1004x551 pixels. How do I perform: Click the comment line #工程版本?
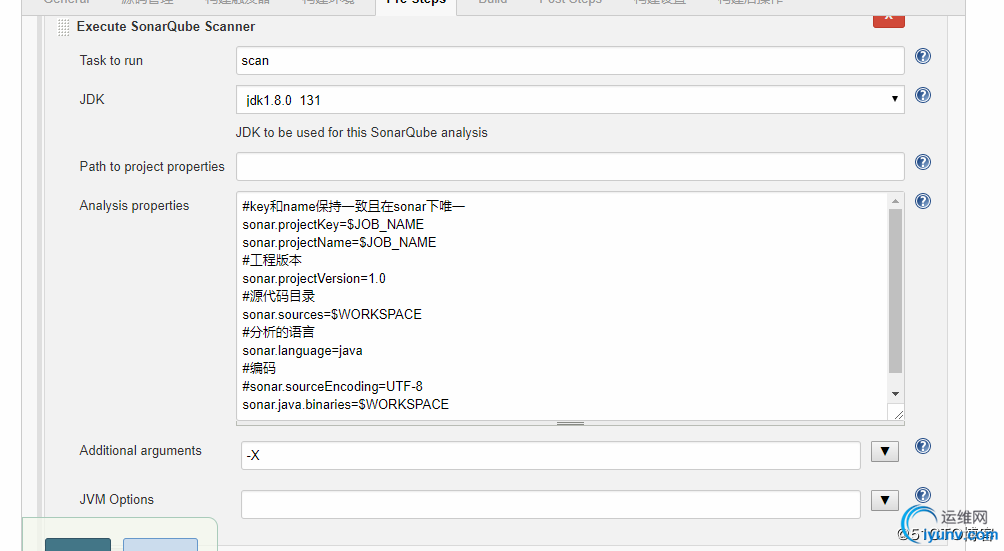click(x=272, y=260)
